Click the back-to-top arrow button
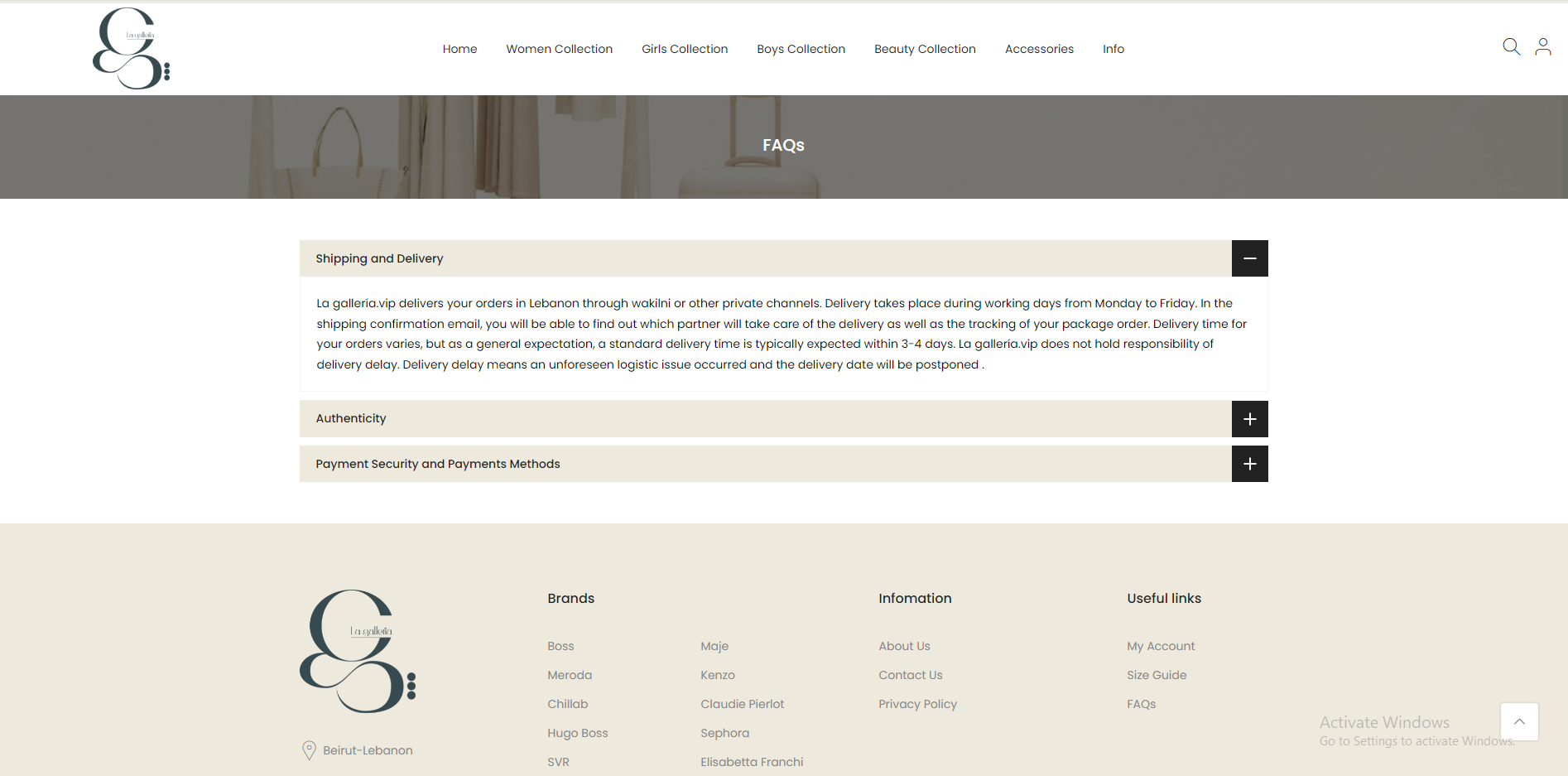 (x=1519, y=721)
